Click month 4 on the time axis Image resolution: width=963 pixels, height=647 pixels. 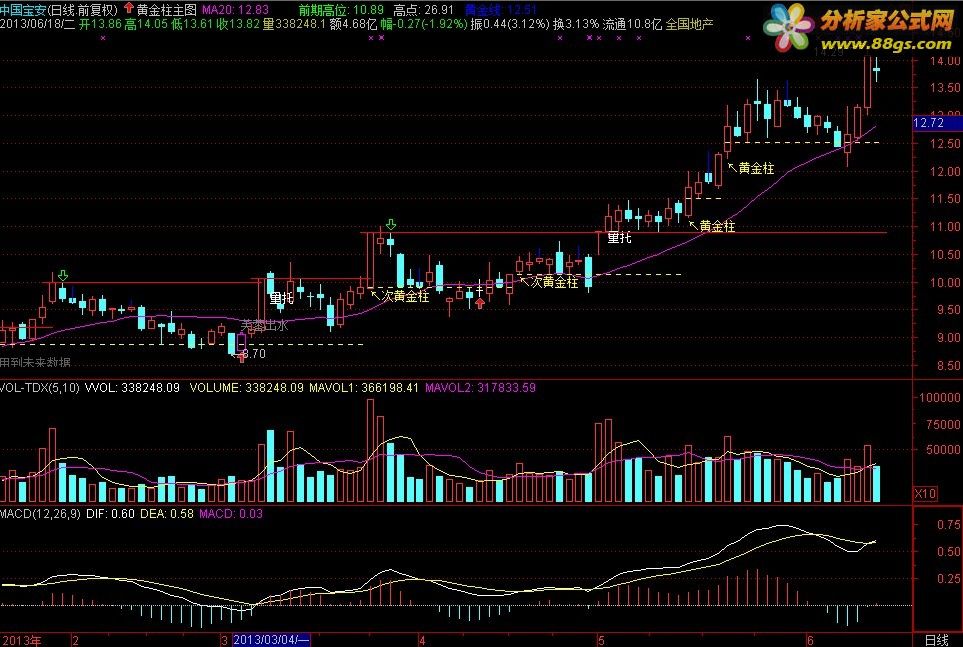[422, 640]
